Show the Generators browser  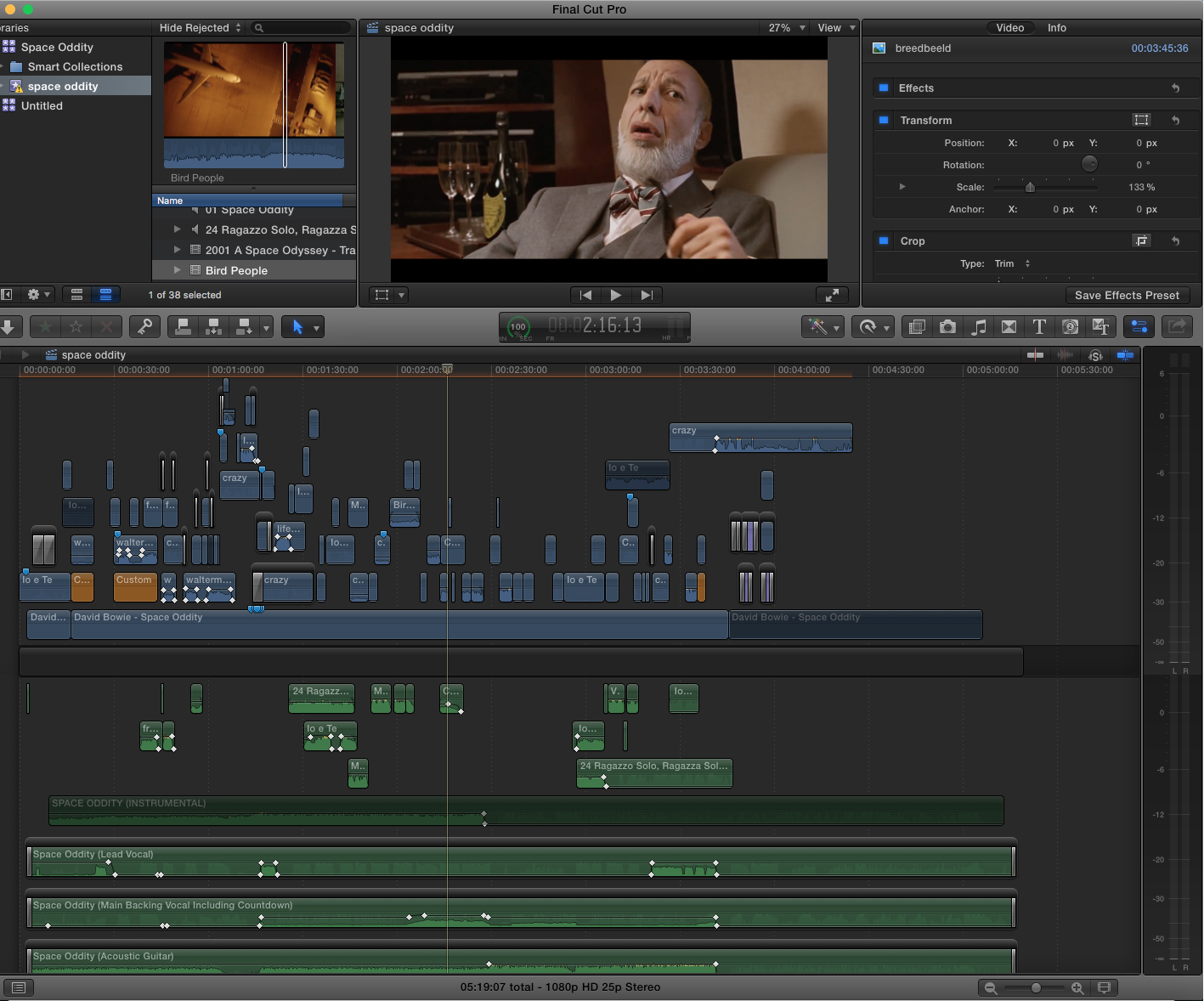1070,326
